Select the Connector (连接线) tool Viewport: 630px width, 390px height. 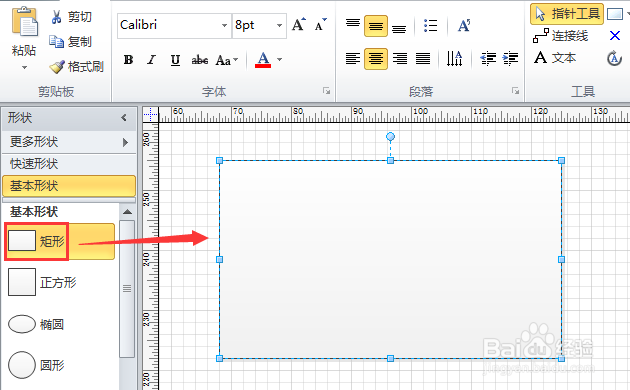point(560,36)
